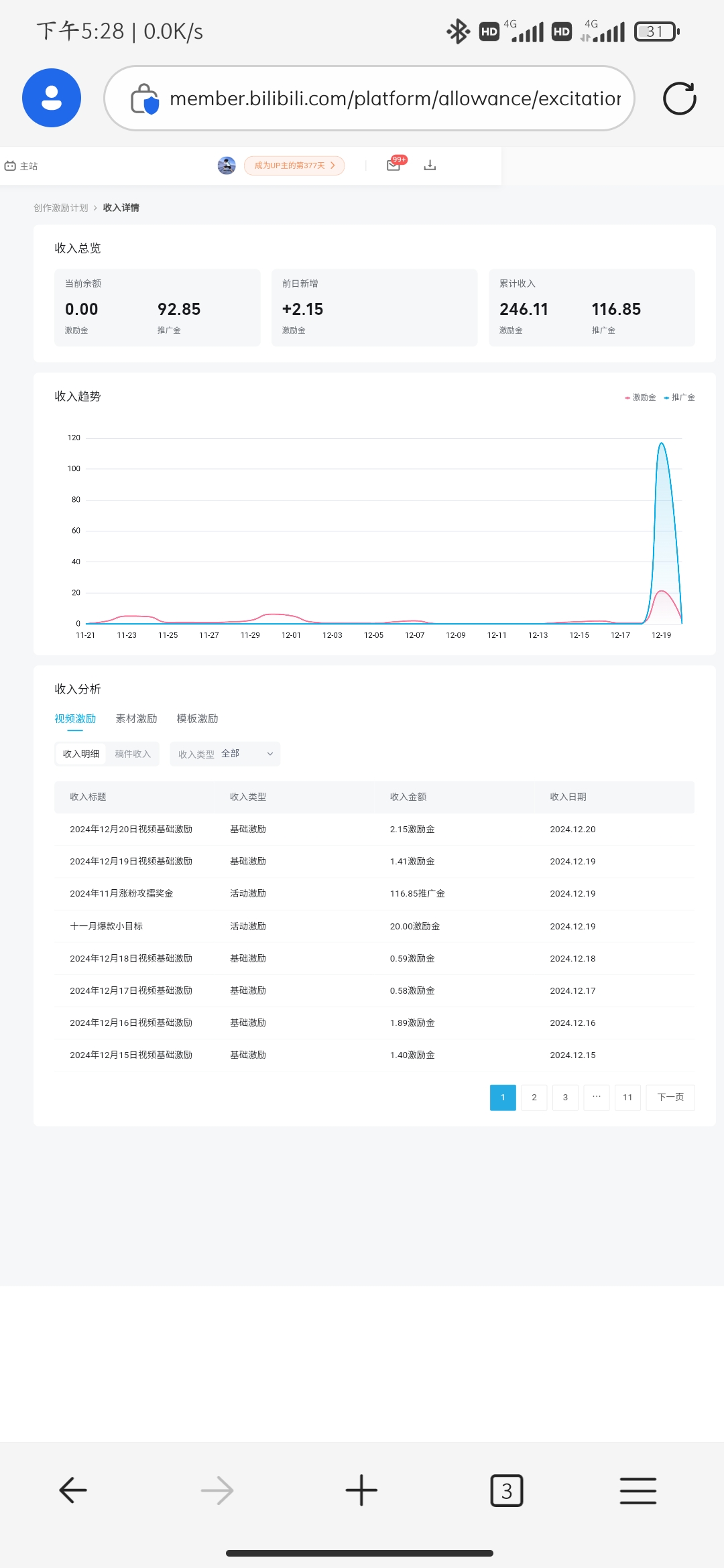The width and height of the screenshot is (724, 1568).
Task: Click the 主站 TV icon link
Action: 21,166
